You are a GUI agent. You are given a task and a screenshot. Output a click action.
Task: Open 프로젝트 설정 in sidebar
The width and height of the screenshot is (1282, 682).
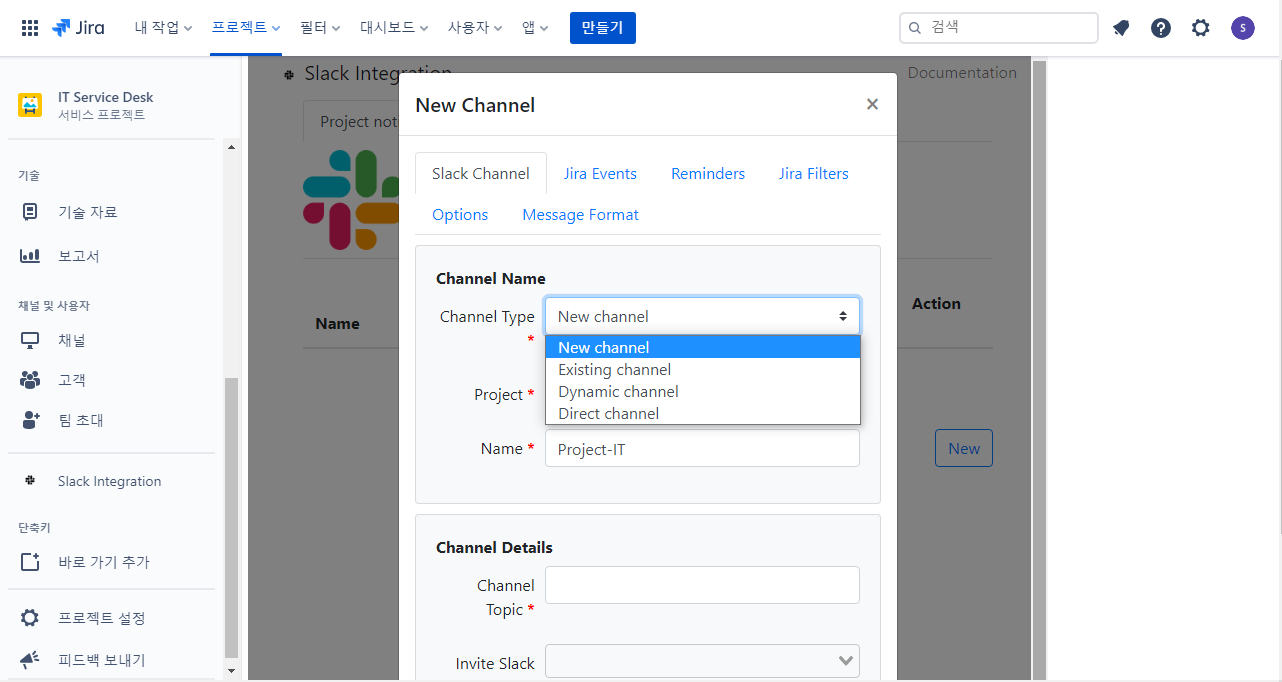point(101,618)
